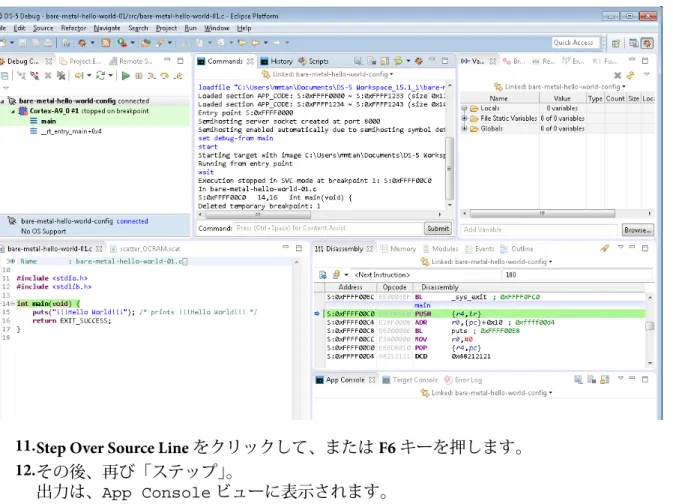Open the Linked config dropdown in App Console

point(550,393)
